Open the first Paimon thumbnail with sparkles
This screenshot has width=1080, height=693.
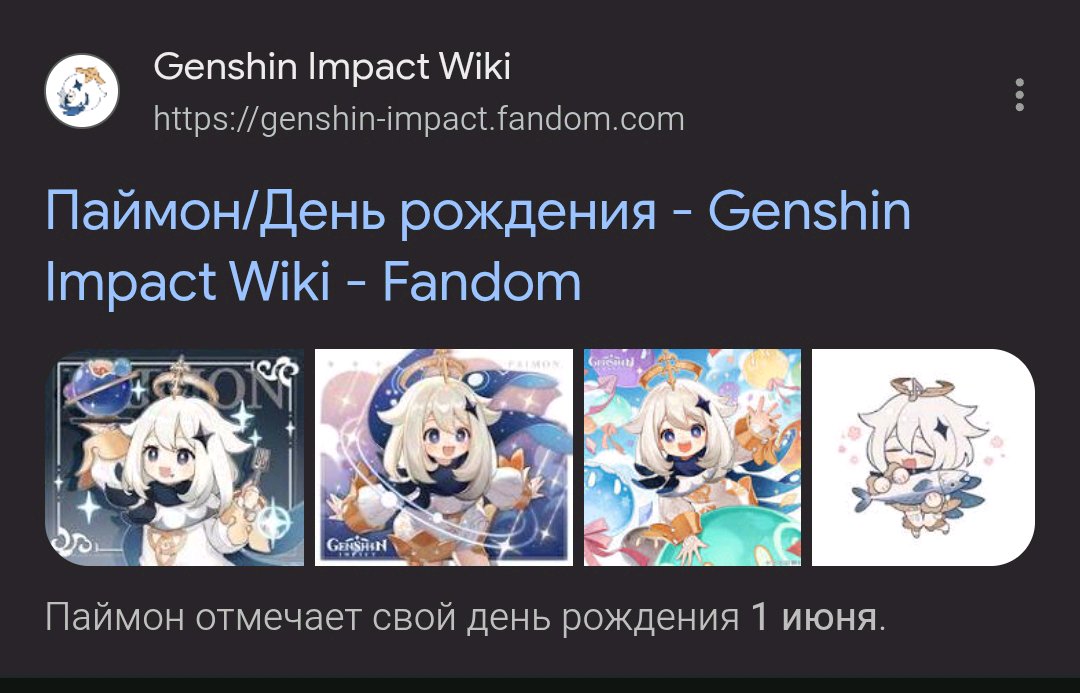point(174,457)
